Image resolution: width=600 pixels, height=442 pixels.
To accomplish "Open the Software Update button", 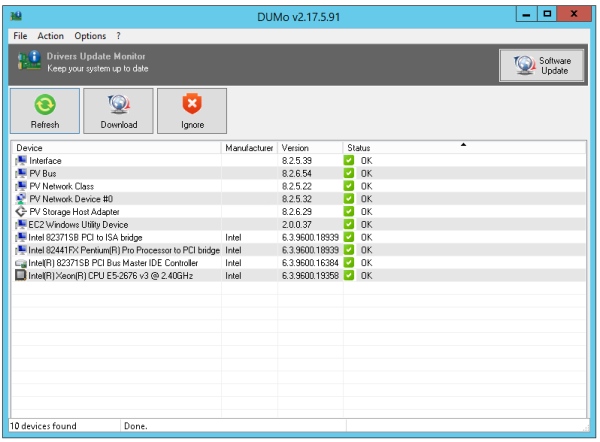I will tap(541, 65).
